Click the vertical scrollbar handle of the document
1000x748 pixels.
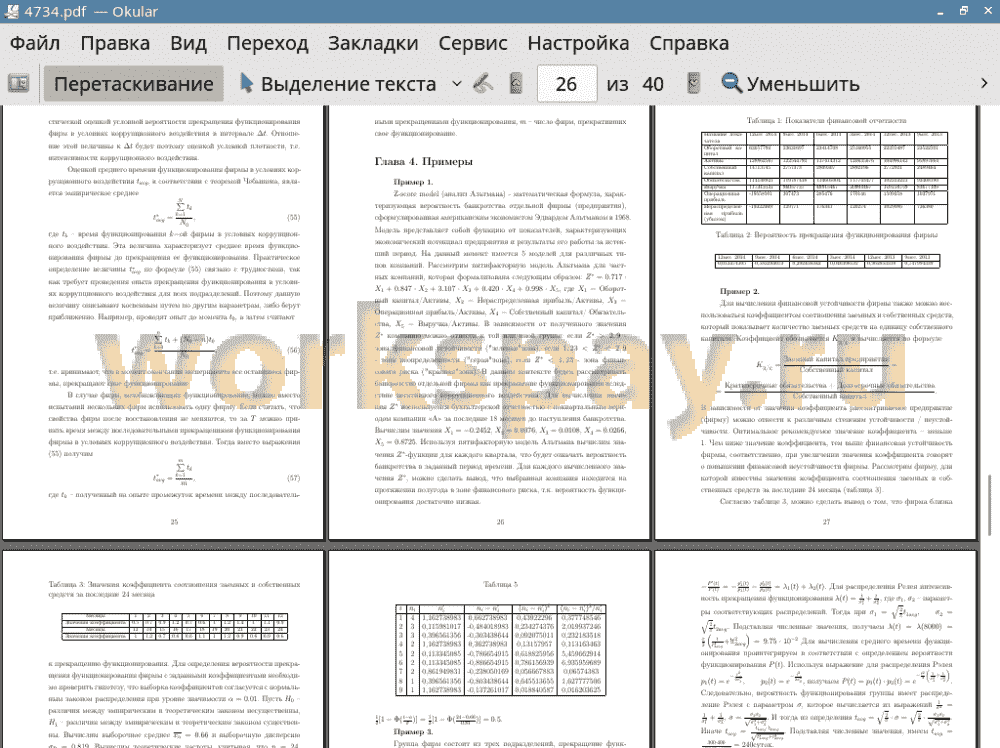pyautogui.click(x=990, y=505)
